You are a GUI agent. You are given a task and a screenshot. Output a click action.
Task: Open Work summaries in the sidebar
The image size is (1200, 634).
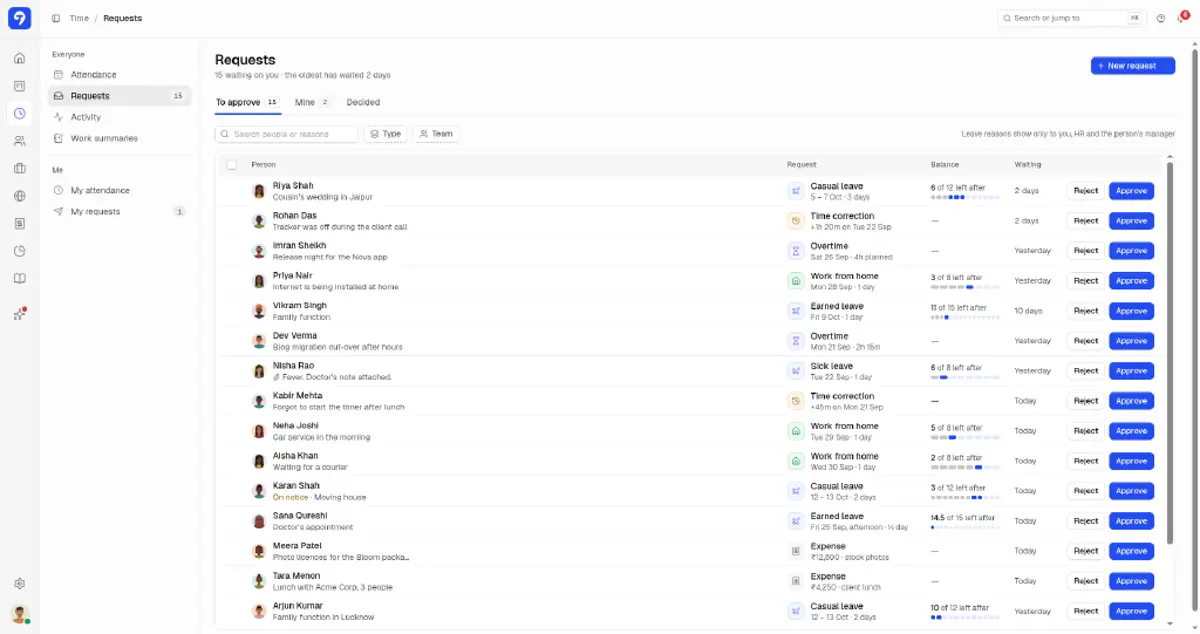pos(119,138)
